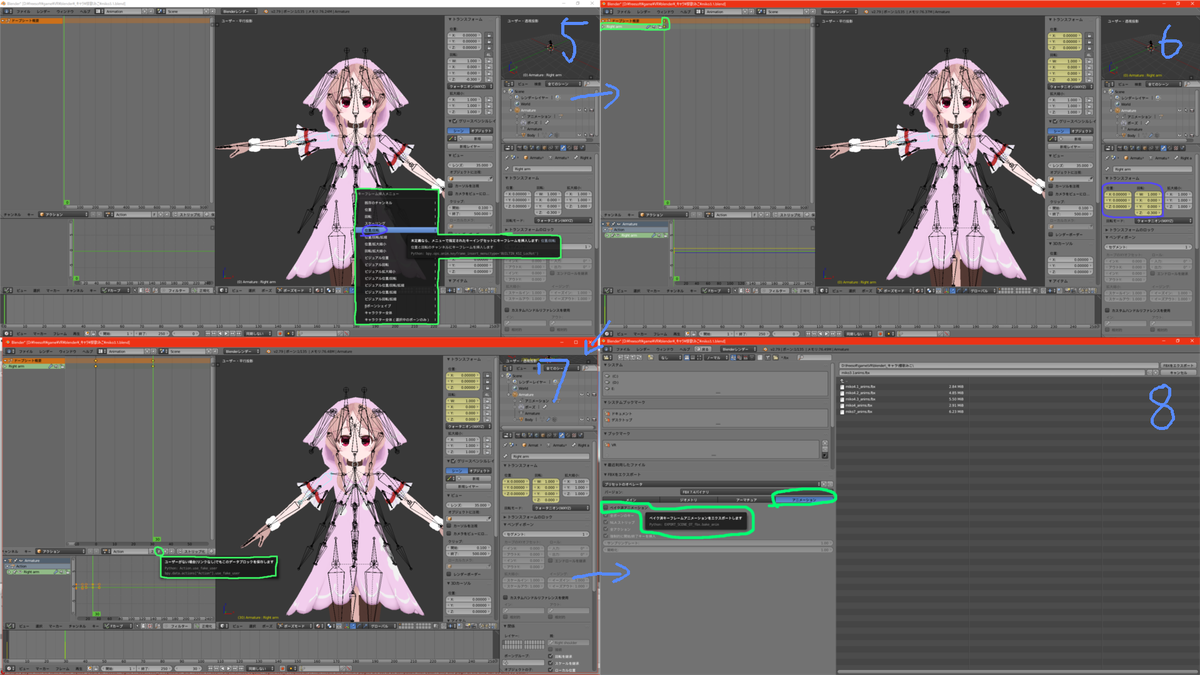The width and height of the screenshot is (1200, 675).
Task: Toggle 全ボーンにキー checkbox in window 8
Action: point(606,515)
